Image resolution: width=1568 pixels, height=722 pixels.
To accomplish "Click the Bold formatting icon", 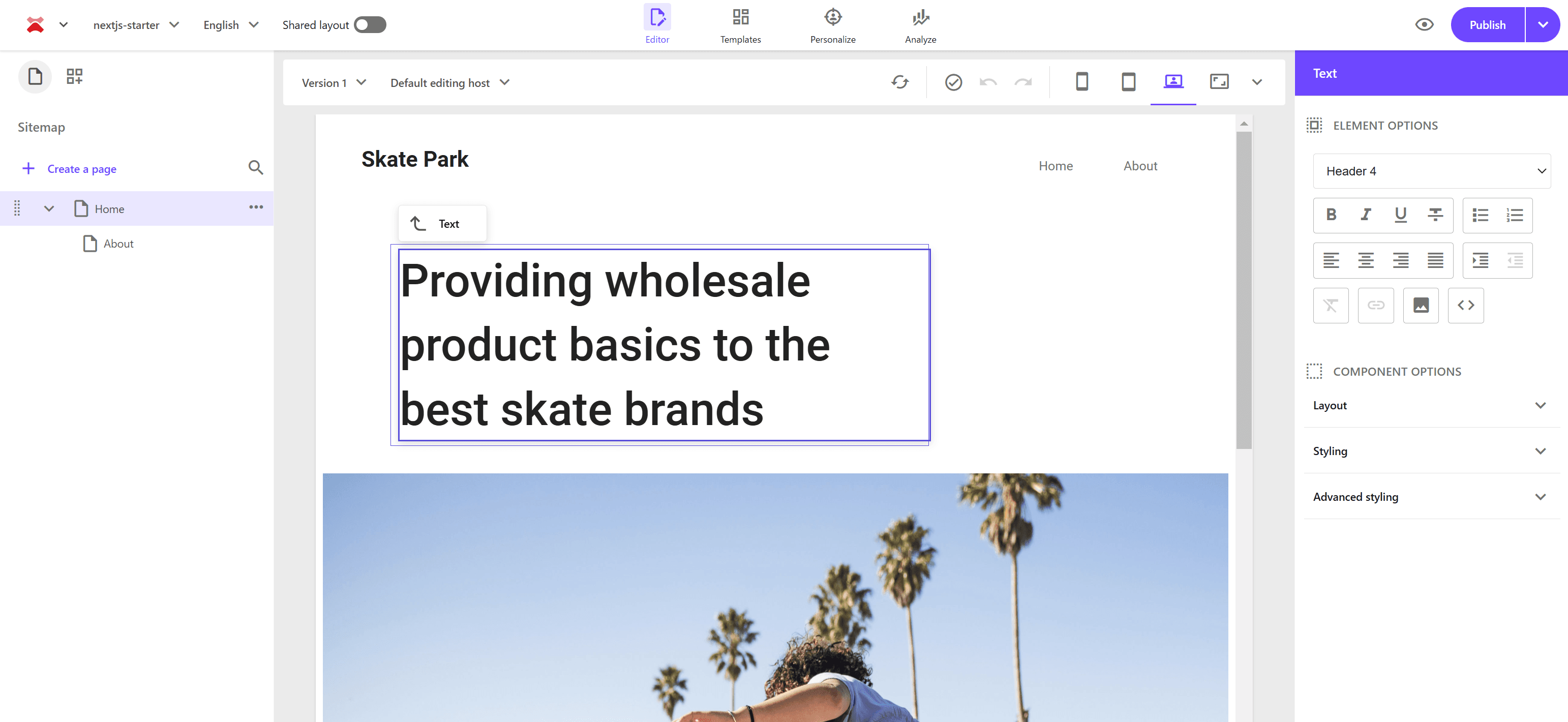I will pyautogui.click(x=1331, y=215).
